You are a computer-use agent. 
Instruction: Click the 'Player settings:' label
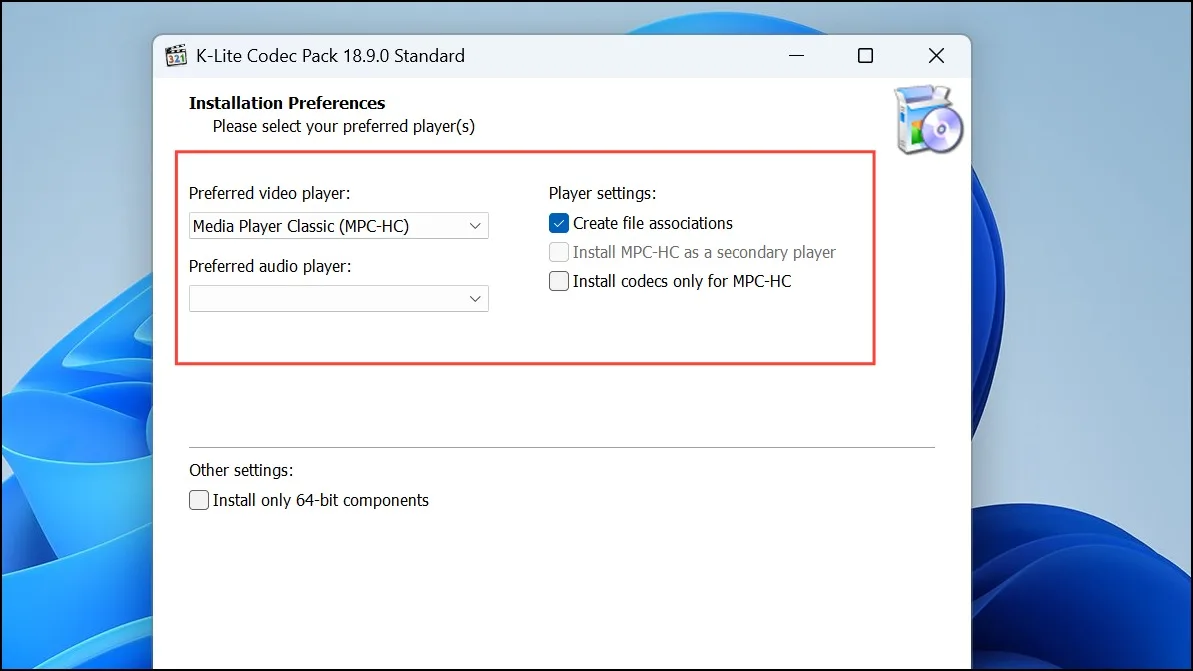603,193
